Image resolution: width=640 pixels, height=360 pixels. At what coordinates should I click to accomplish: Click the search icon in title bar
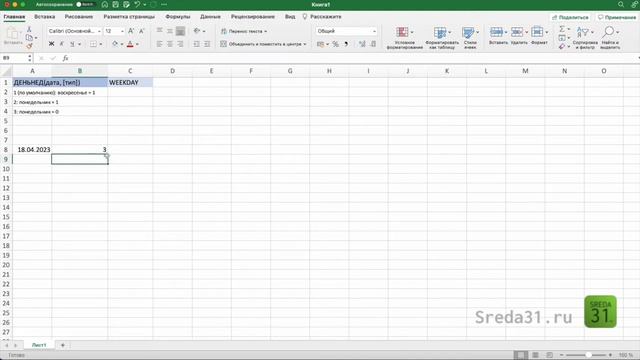(620, 4)
